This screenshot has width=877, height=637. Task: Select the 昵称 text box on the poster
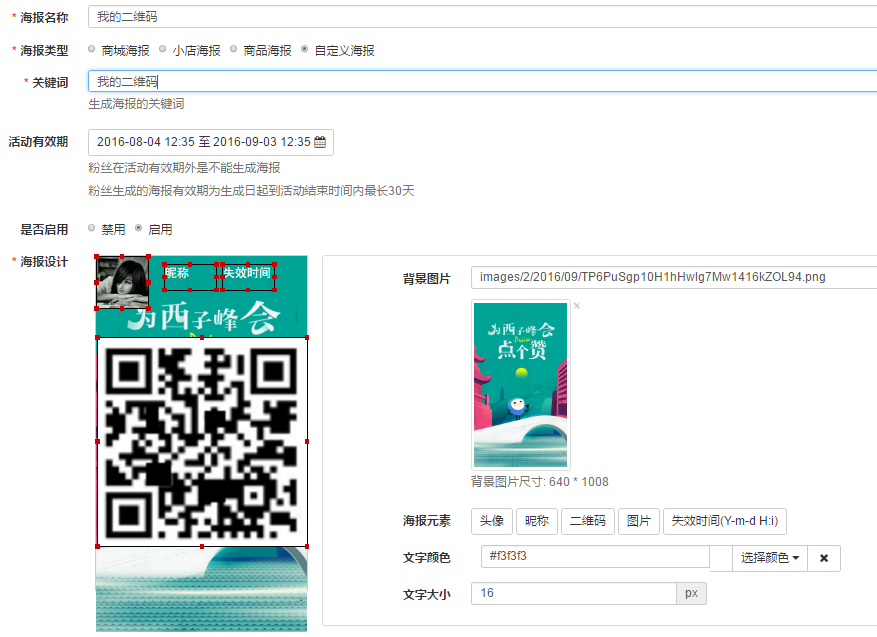pos(190,277)
